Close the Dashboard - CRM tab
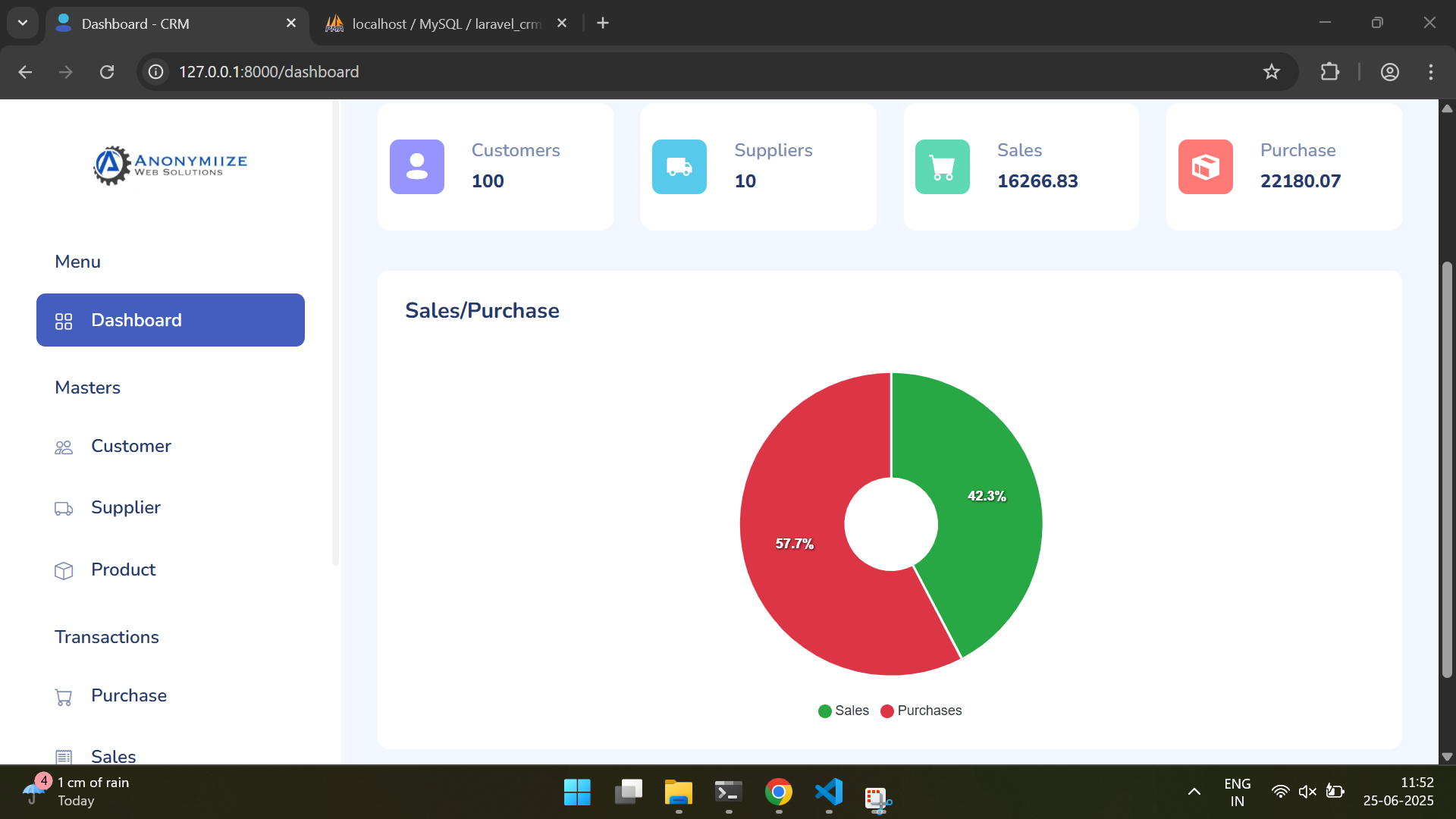Screen dimensions: 1456x819 click(291, 24)
